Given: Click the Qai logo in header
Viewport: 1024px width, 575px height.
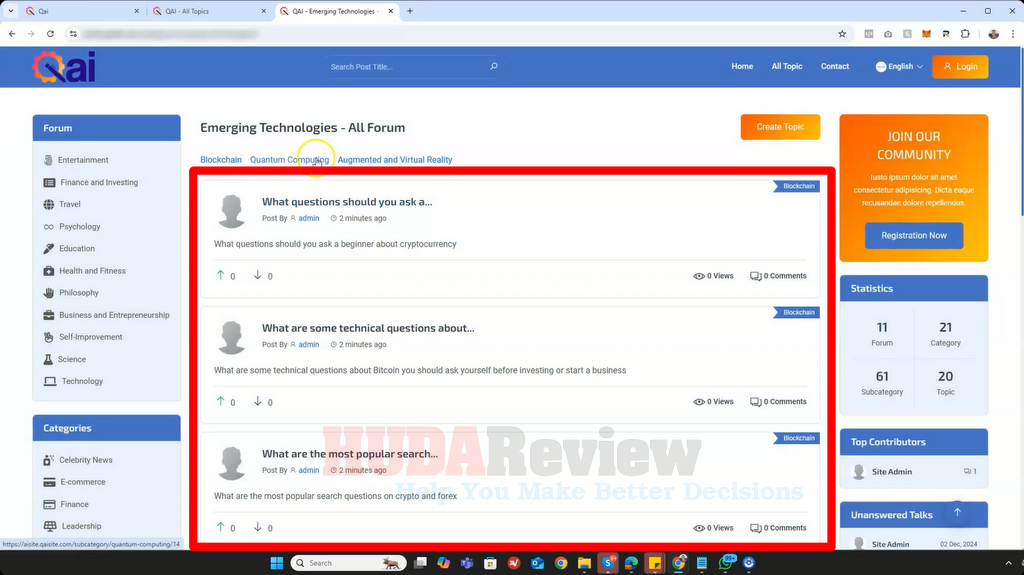Looking at the screenshot, I should 64,67.
